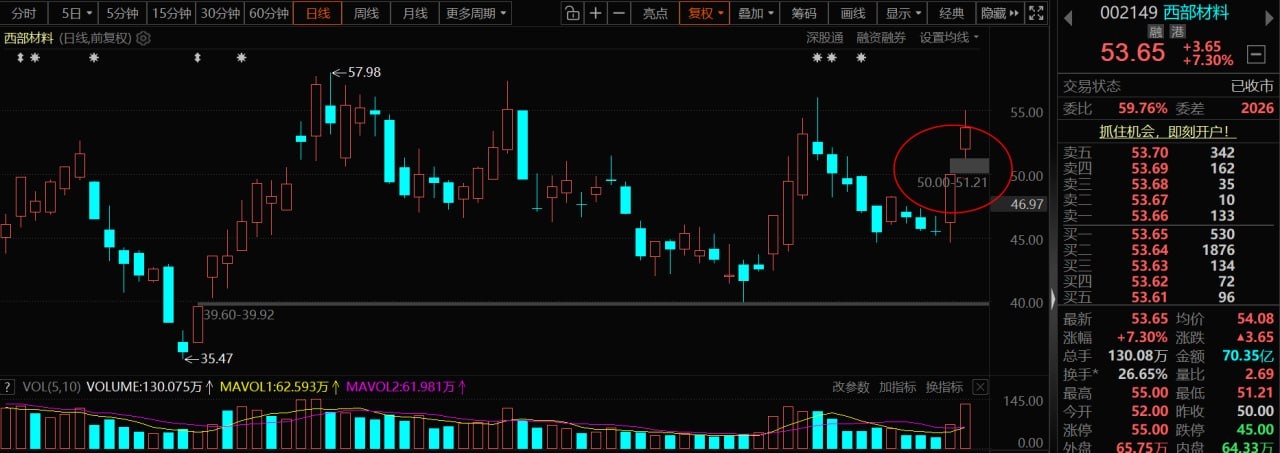Toggle the 画线 drawing tools
The image size is (1280, 453).
(853, 13)
